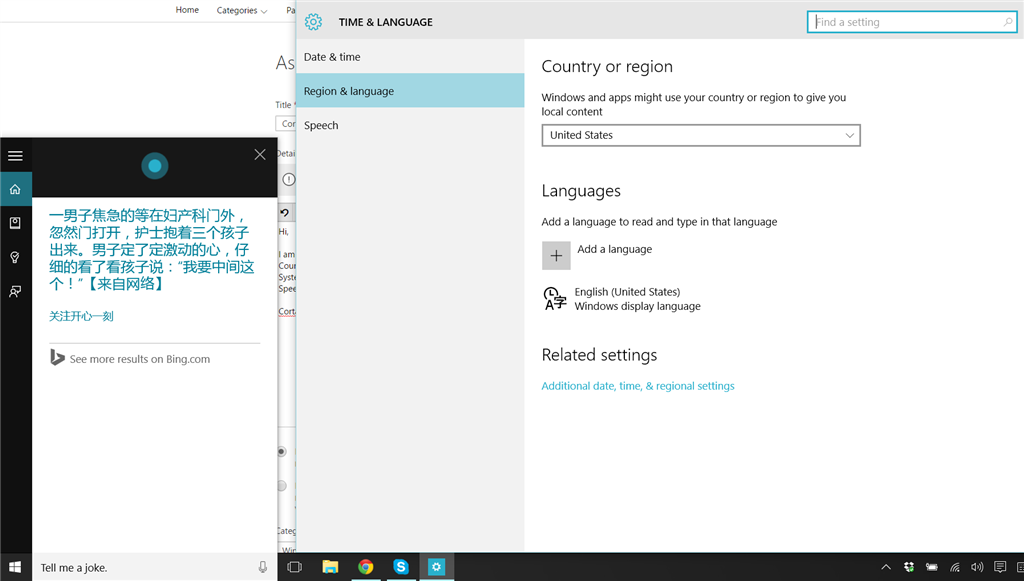Click Windows display language text
1024x581 pixels.
(637, 306)
